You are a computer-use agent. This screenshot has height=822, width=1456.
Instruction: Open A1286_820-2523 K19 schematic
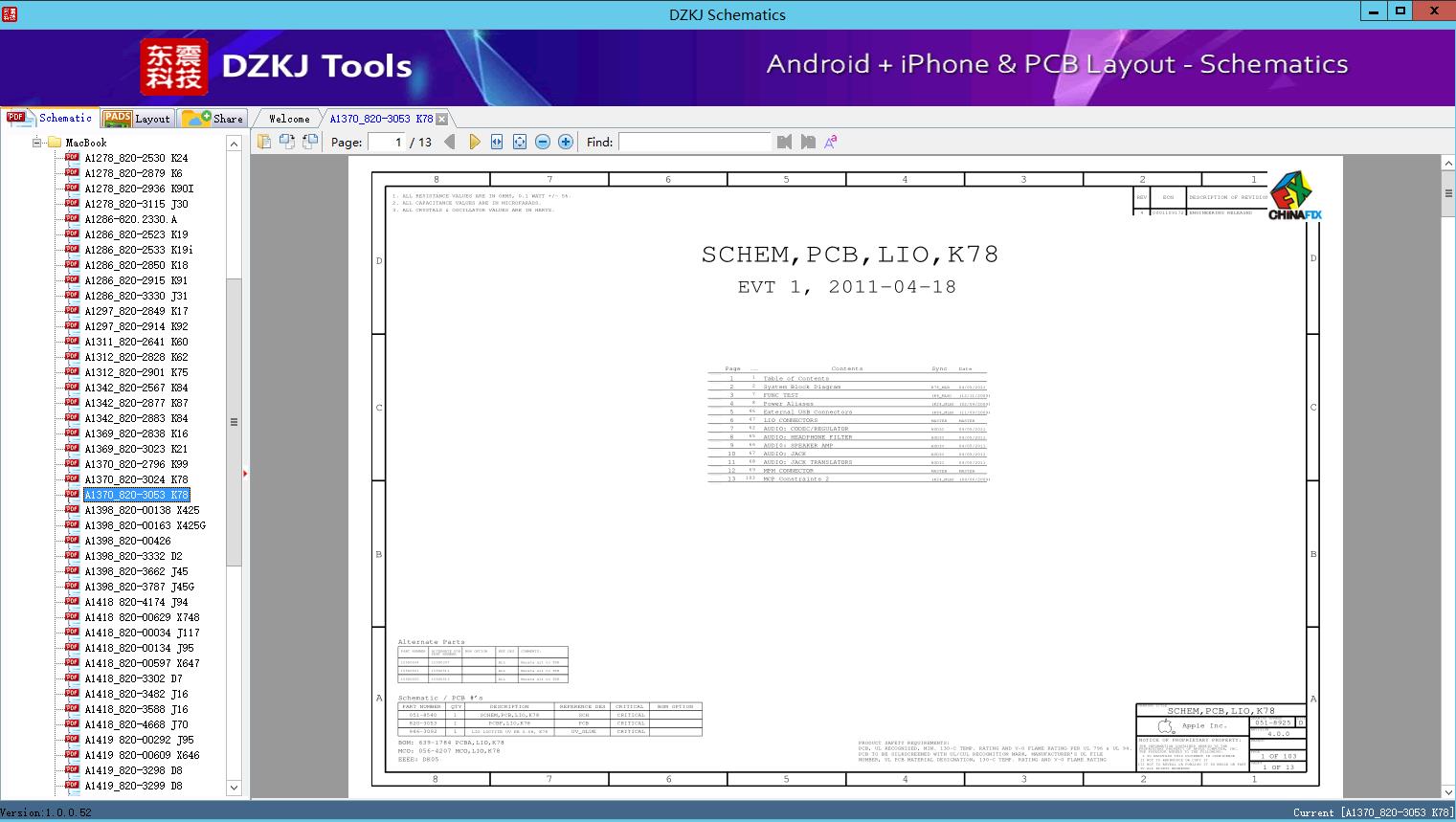click(136, 234)
